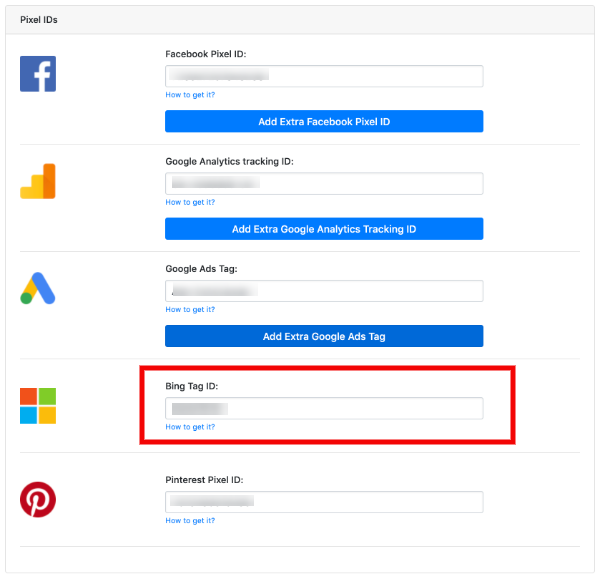Focus the Google Analytics tracking ID field
Viewport: 600px width, 579px height.
324,183
